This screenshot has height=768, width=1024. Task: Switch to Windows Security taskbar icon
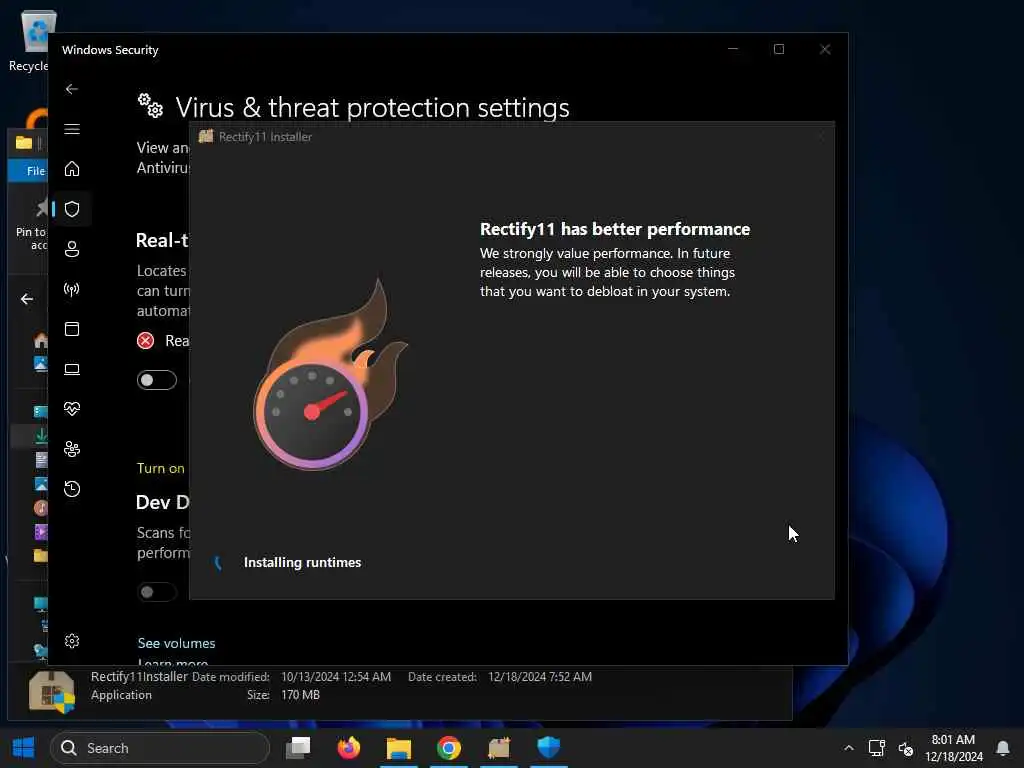pos(549,748)
